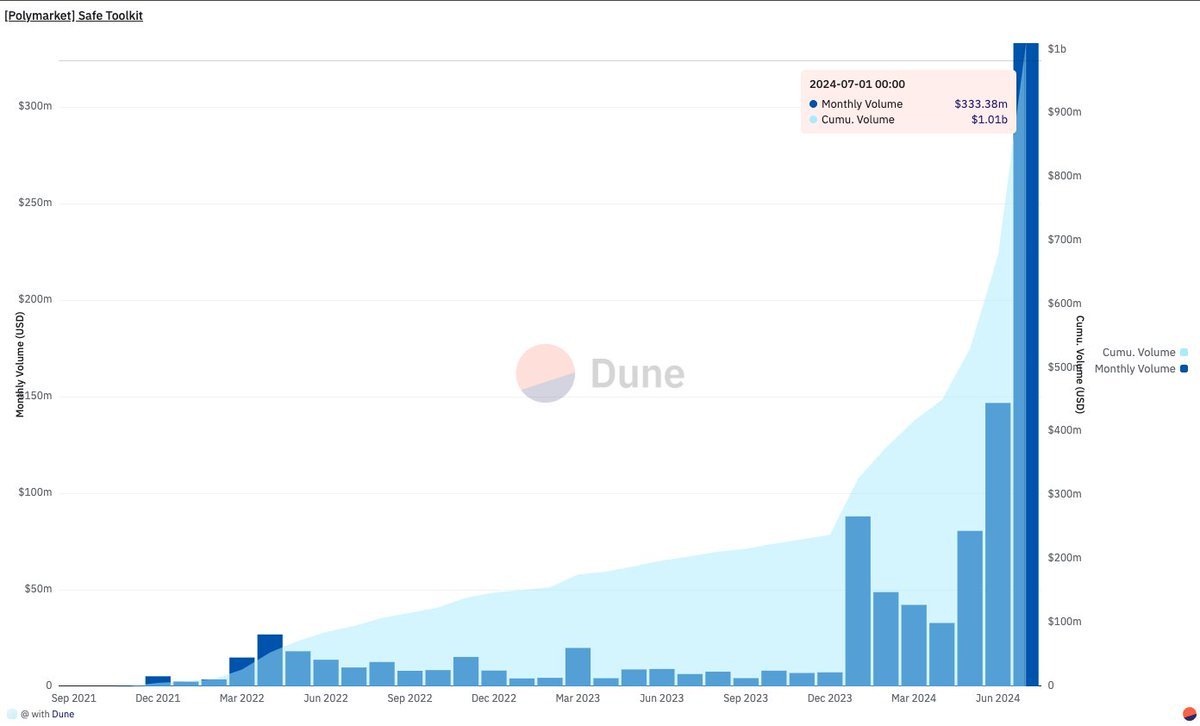The image size is (1200, 726).
Task: Click the $300m right axis label
Action: tap(1064, 494)
